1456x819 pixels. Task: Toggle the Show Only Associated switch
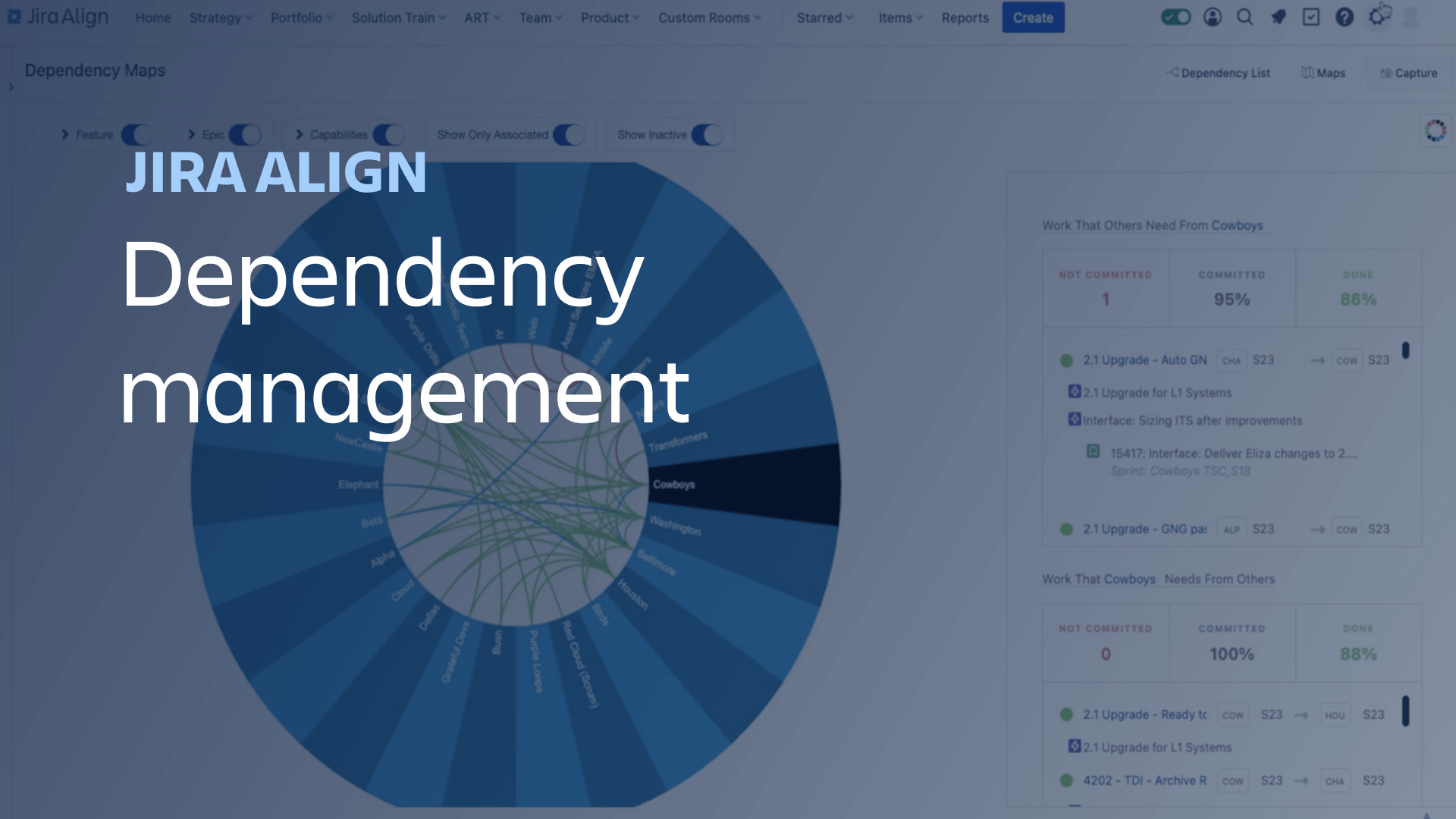(x=567, y=134)
